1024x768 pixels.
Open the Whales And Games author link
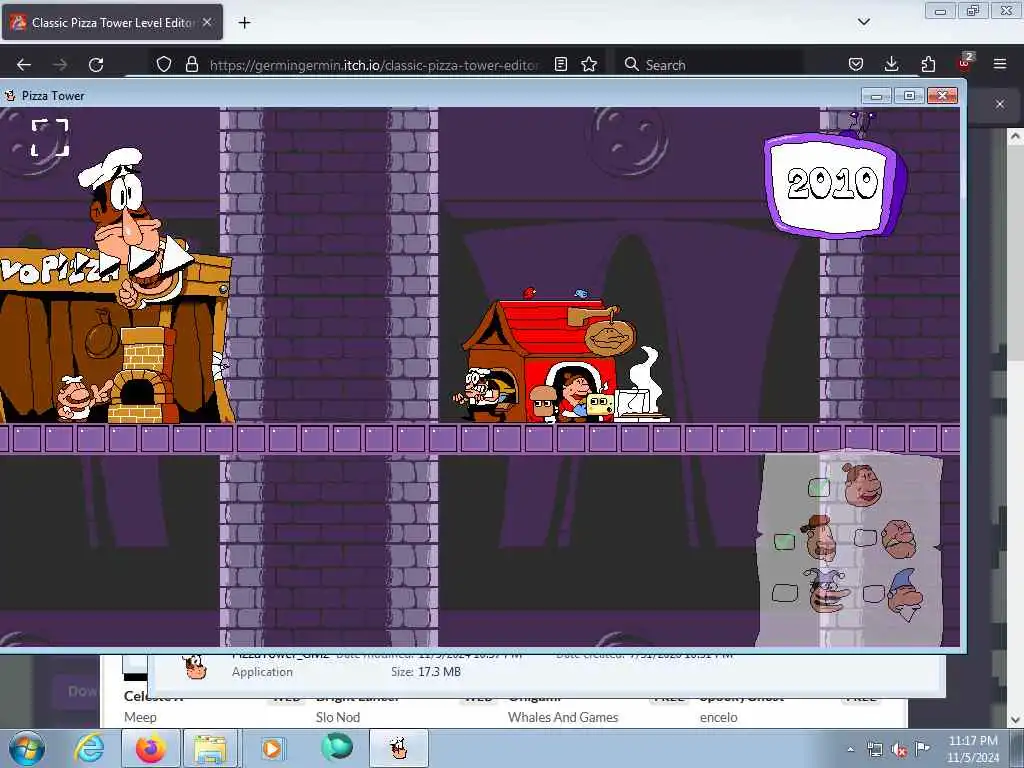563,717
